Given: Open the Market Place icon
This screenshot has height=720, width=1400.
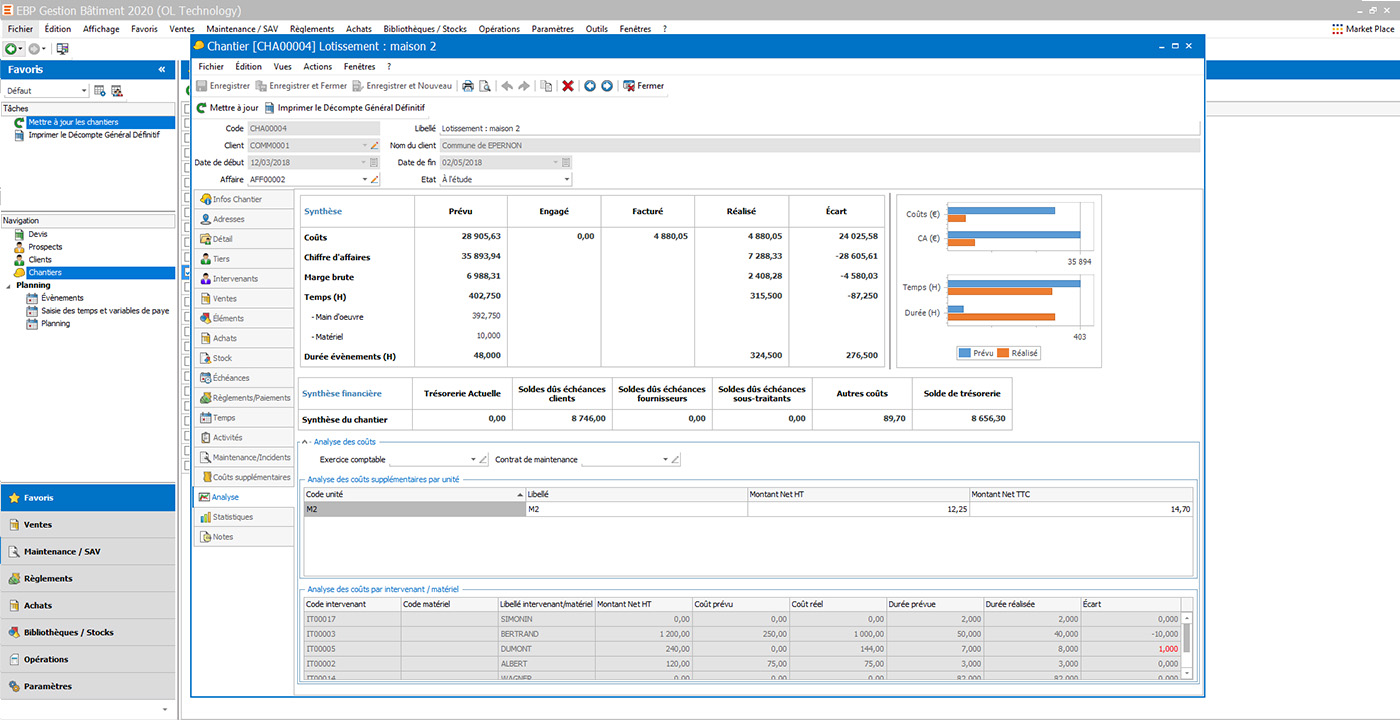Looking at the screenshot, I should [x=1338, y=29].
